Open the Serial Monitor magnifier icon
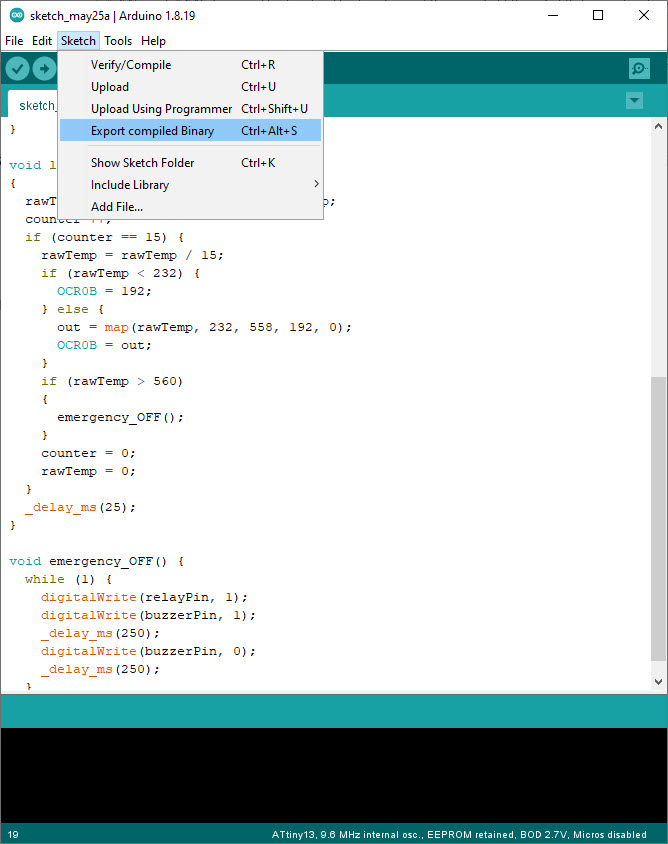This screenshot has width=668, height=844. coord(639,68)
